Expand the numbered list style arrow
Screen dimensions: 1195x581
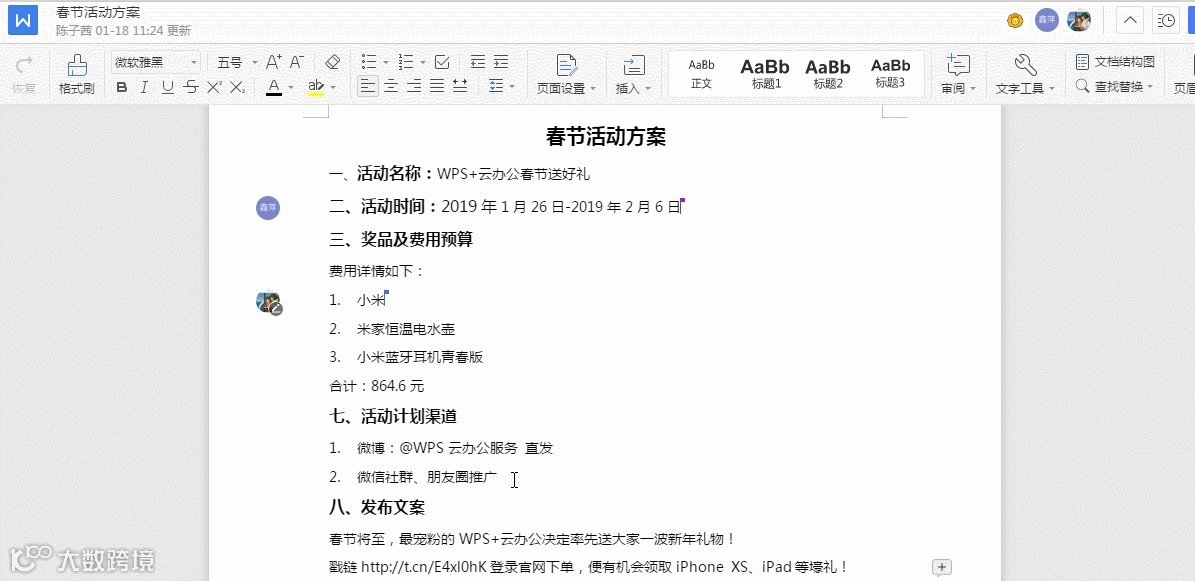click(x=423, y=63)
